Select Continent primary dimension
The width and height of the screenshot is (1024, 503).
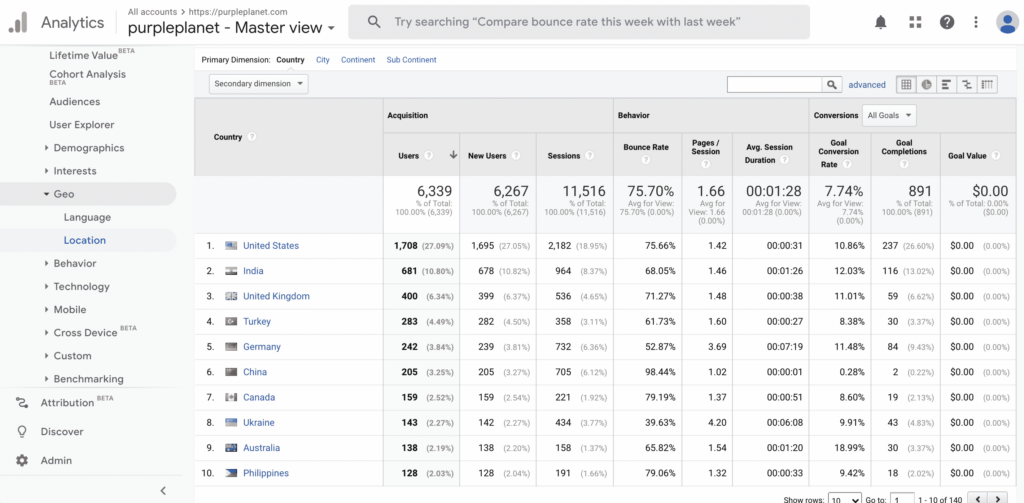pyautogui.click(x=358, y=59)
